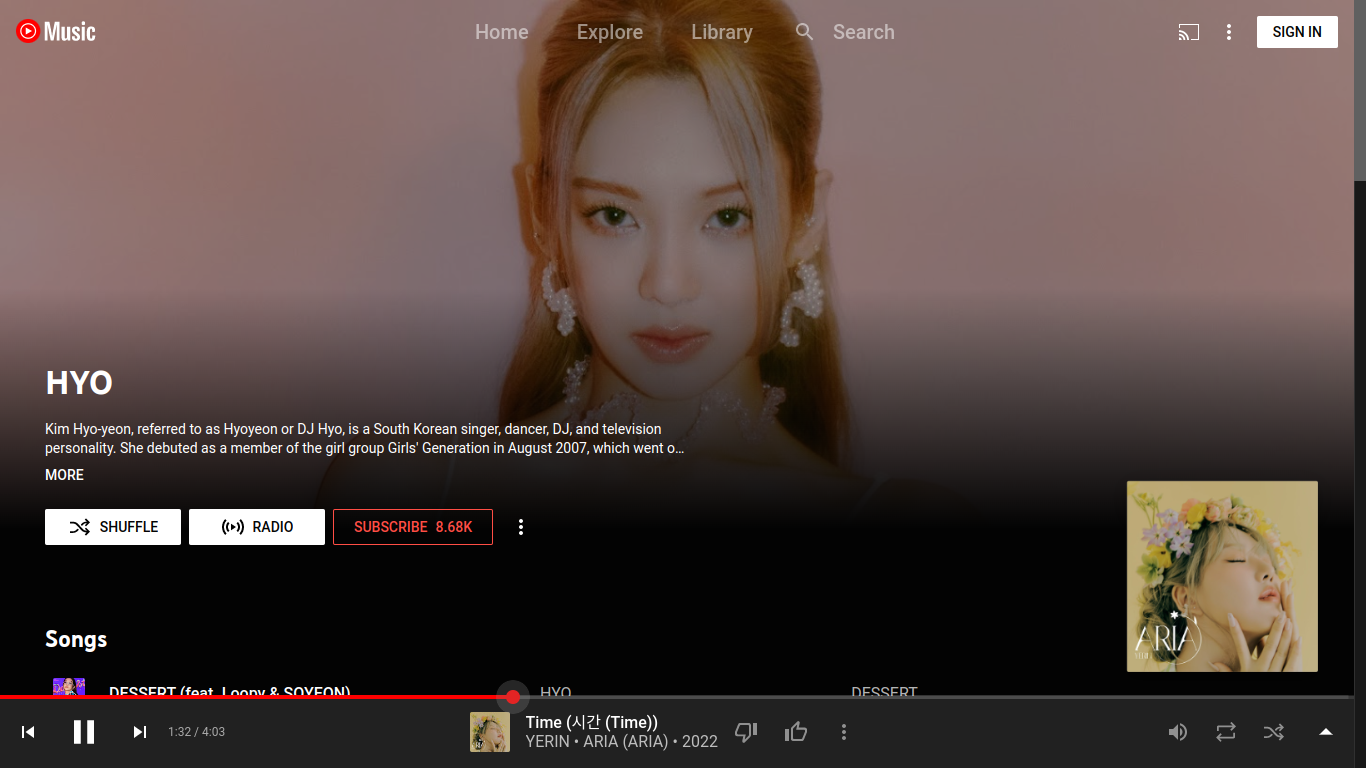The width and height of the screenshot is (1366, 768).
Task: Open YERIN artist link in player bar
Action: 547,742
